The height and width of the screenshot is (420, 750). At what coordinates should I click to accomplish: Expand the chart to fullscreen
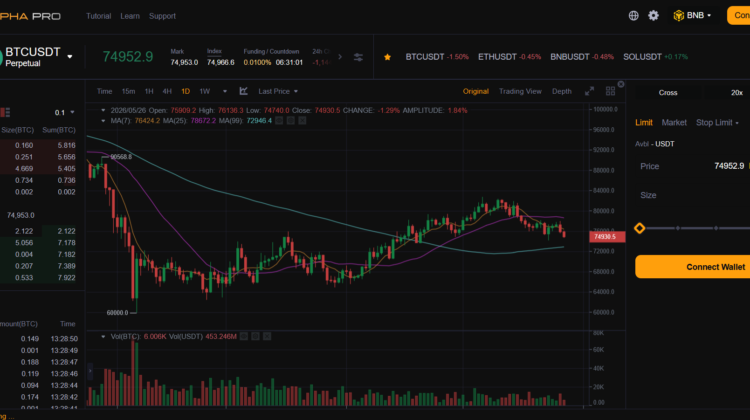(x=589, y=91)
